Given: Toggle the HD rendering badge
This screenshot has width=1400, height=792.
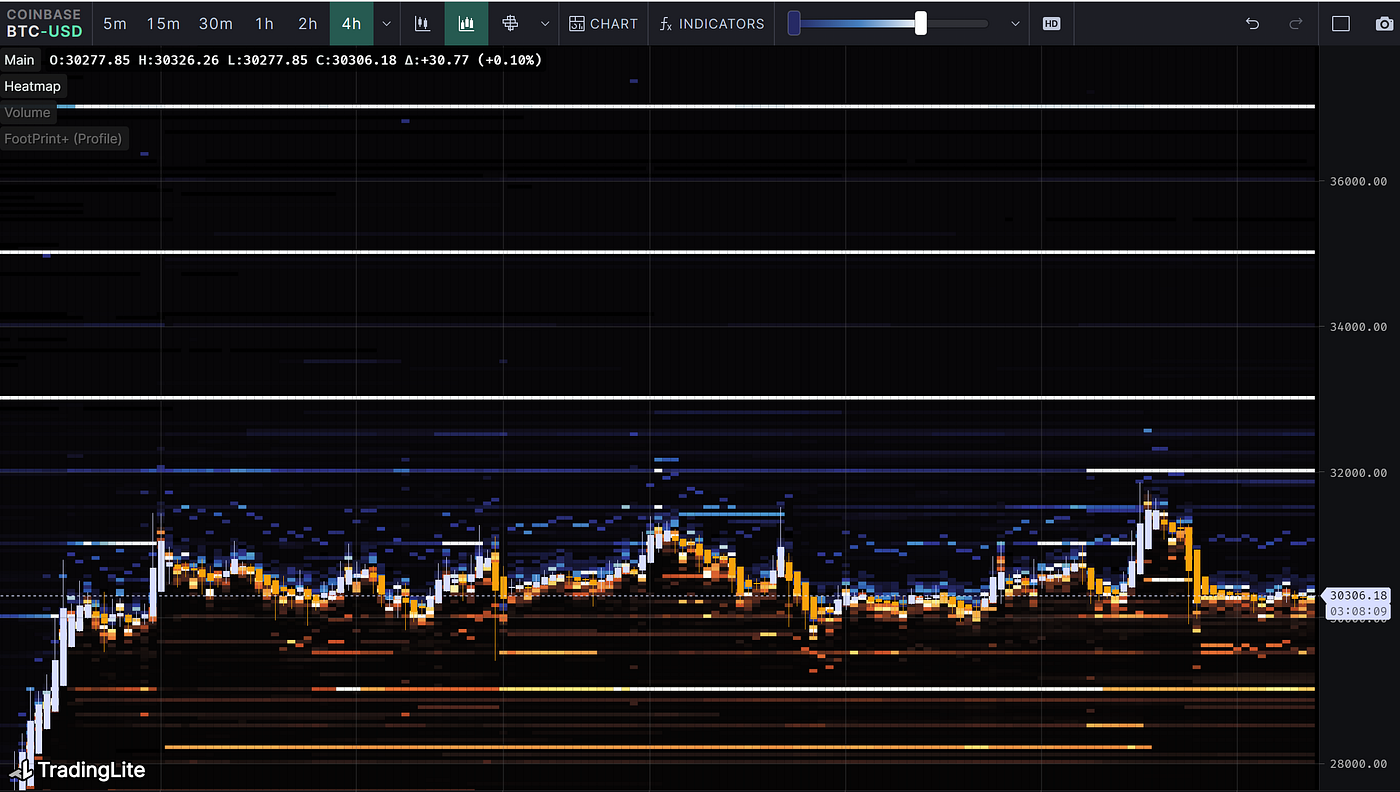Looking at the screenshot, I should coord(1051,23).
